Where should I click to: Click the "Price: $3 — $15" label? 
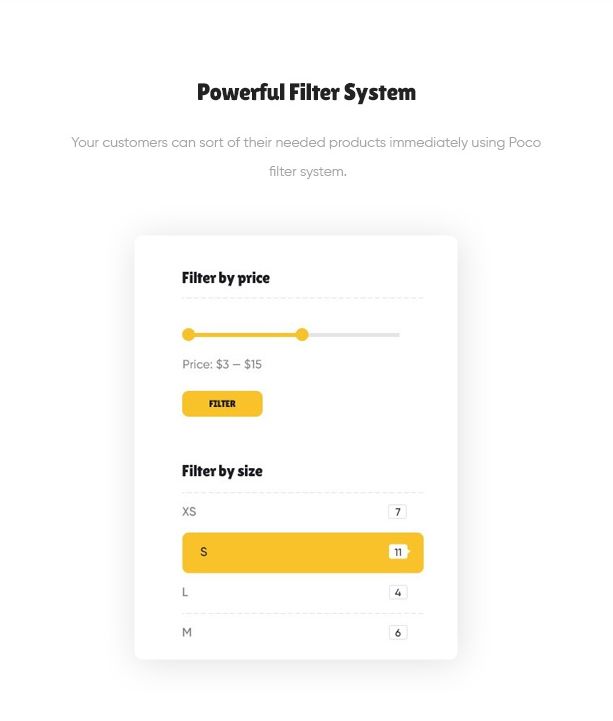click(222, 365)
